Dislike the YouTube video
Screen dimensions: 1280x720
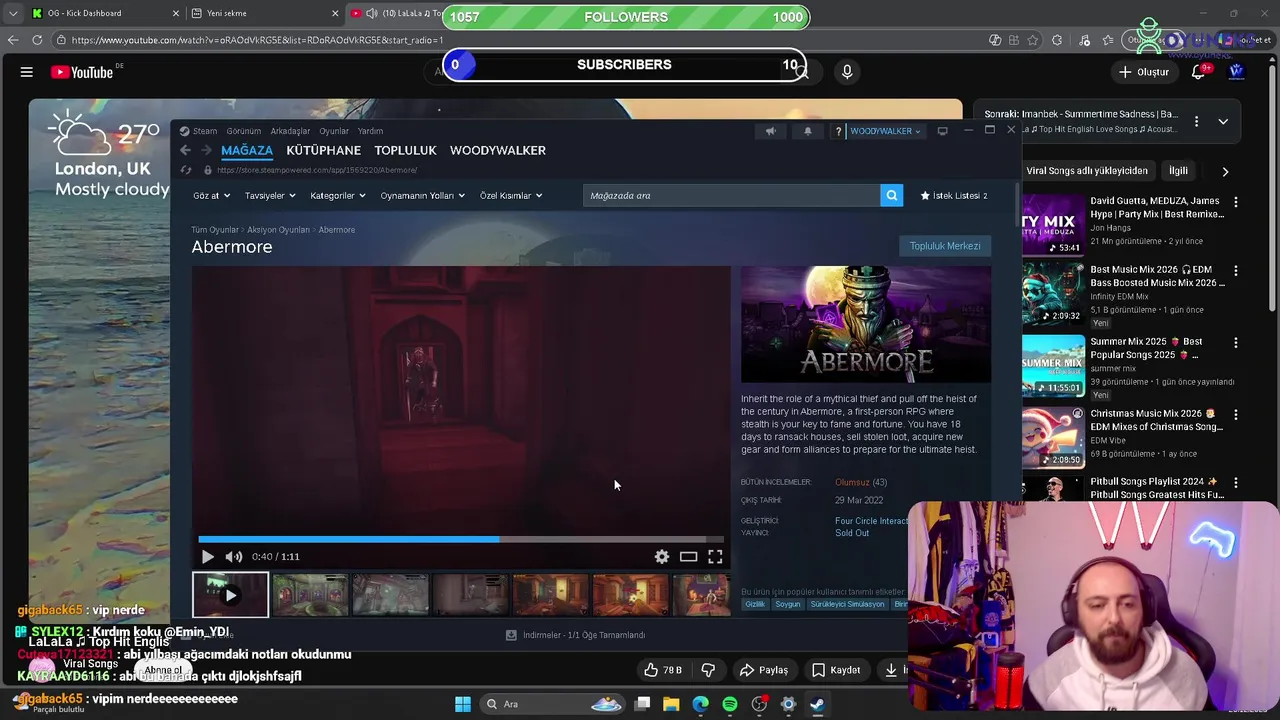click(708, 670)
